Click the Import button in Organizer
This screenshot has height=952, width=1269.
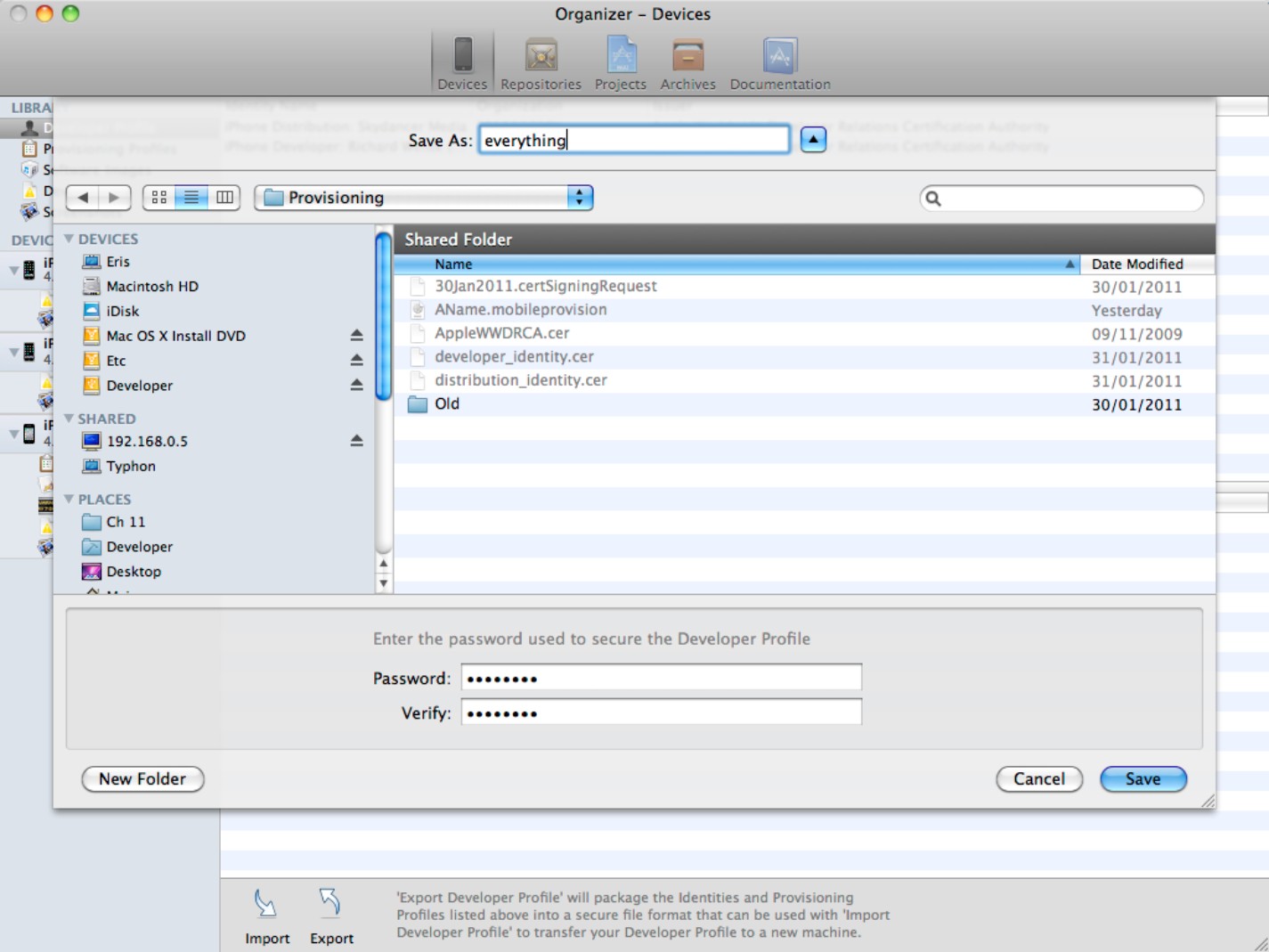267,917
